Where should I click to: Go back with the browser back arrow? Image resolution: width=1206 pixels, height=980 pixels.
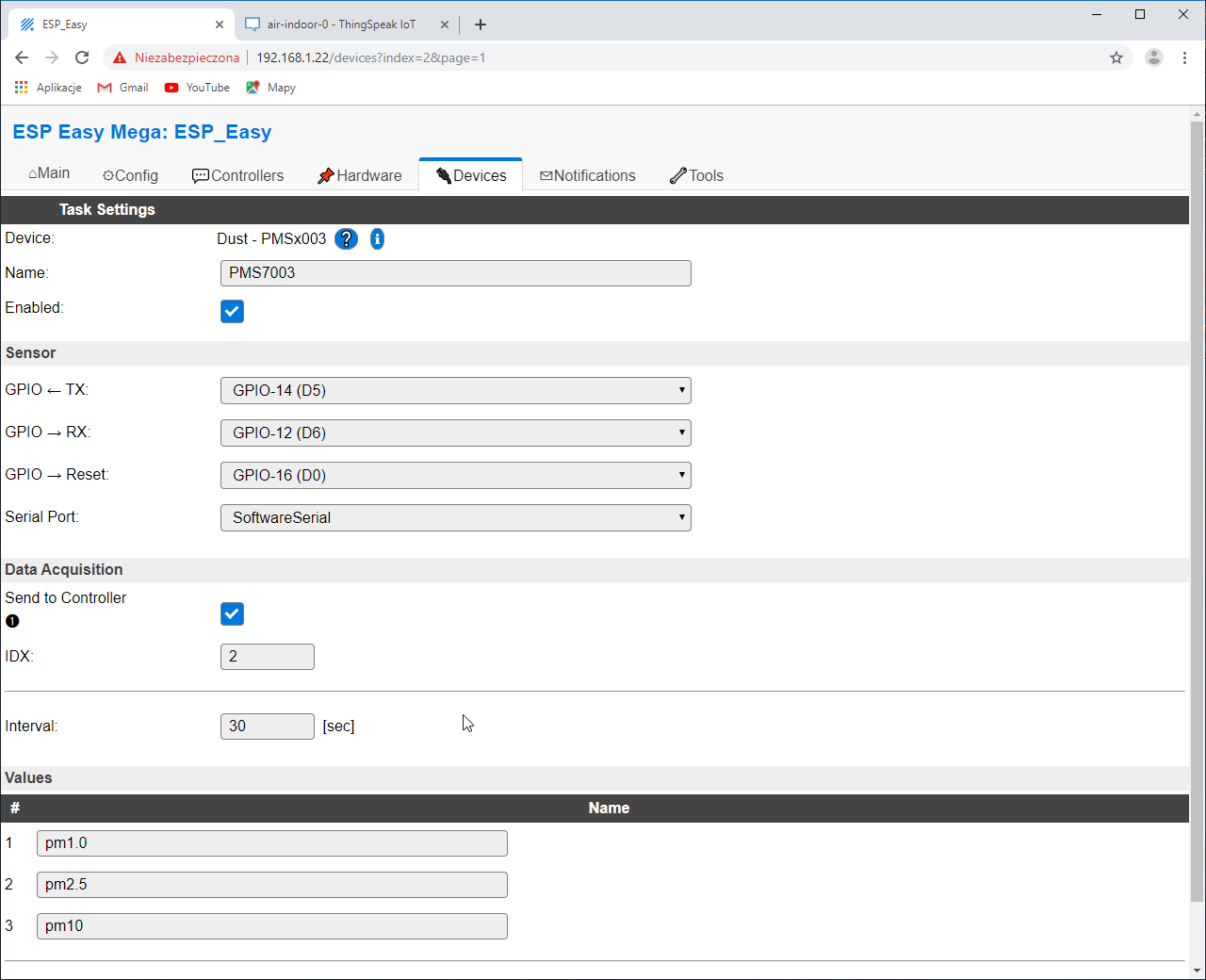[x=22, y=57]
